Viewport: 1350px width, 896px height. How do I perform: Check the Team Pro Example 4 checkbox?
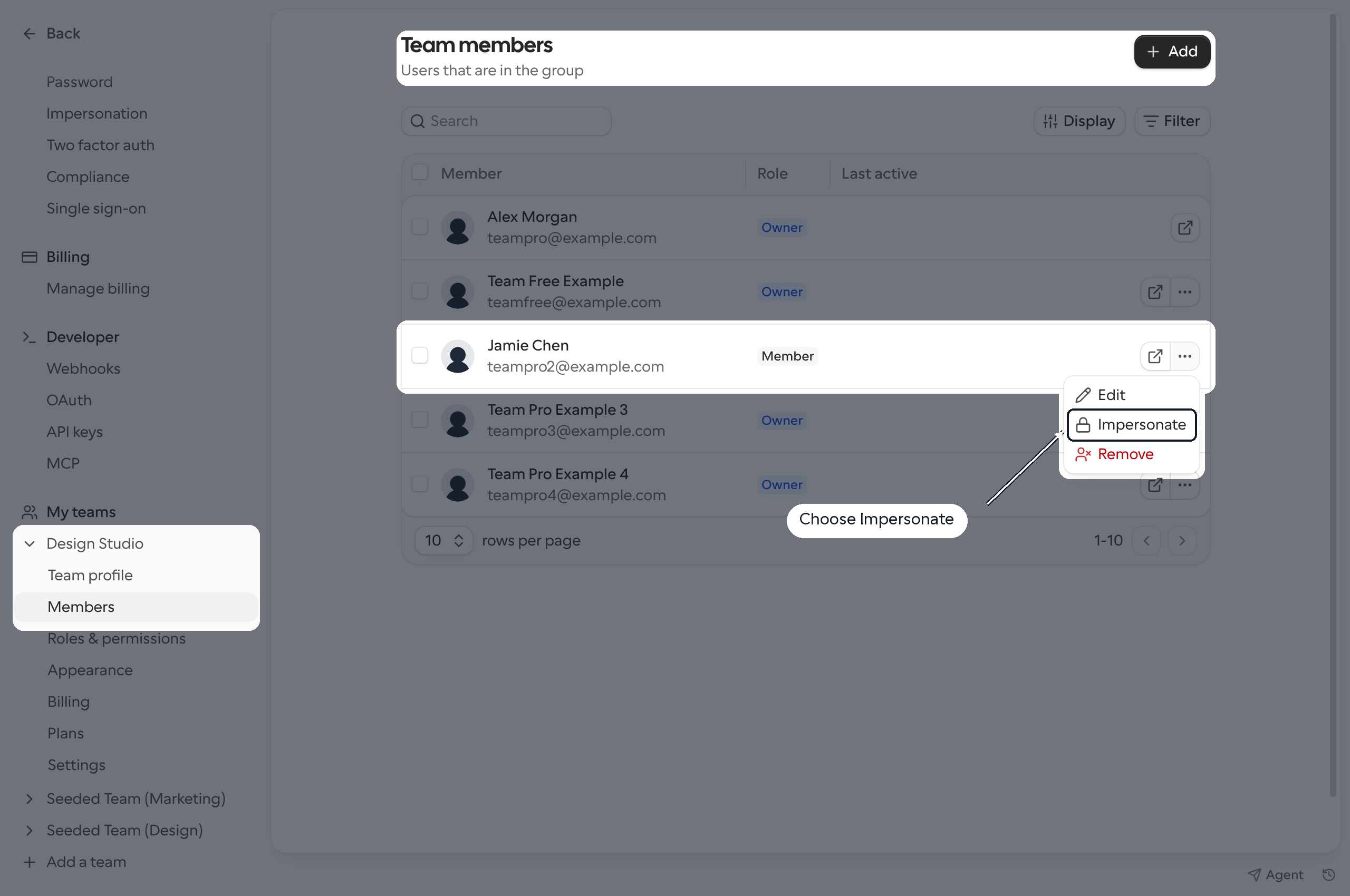pyautogui.click(x=420, y=484)
